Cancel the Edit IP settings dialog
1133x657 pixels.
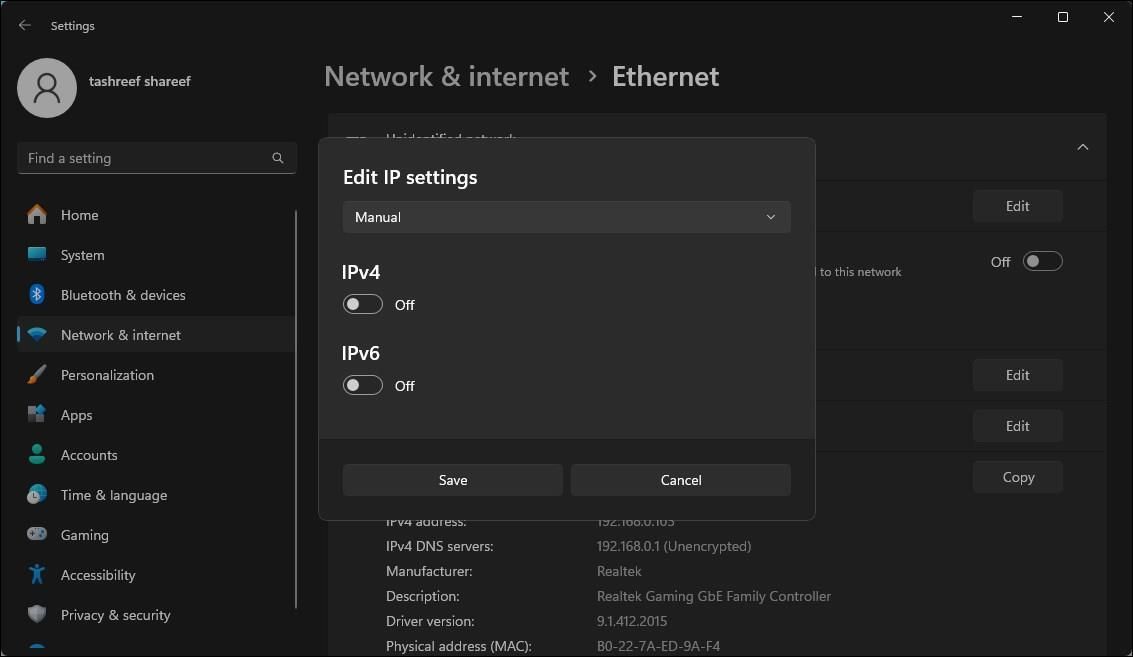(x=680, y=480)
